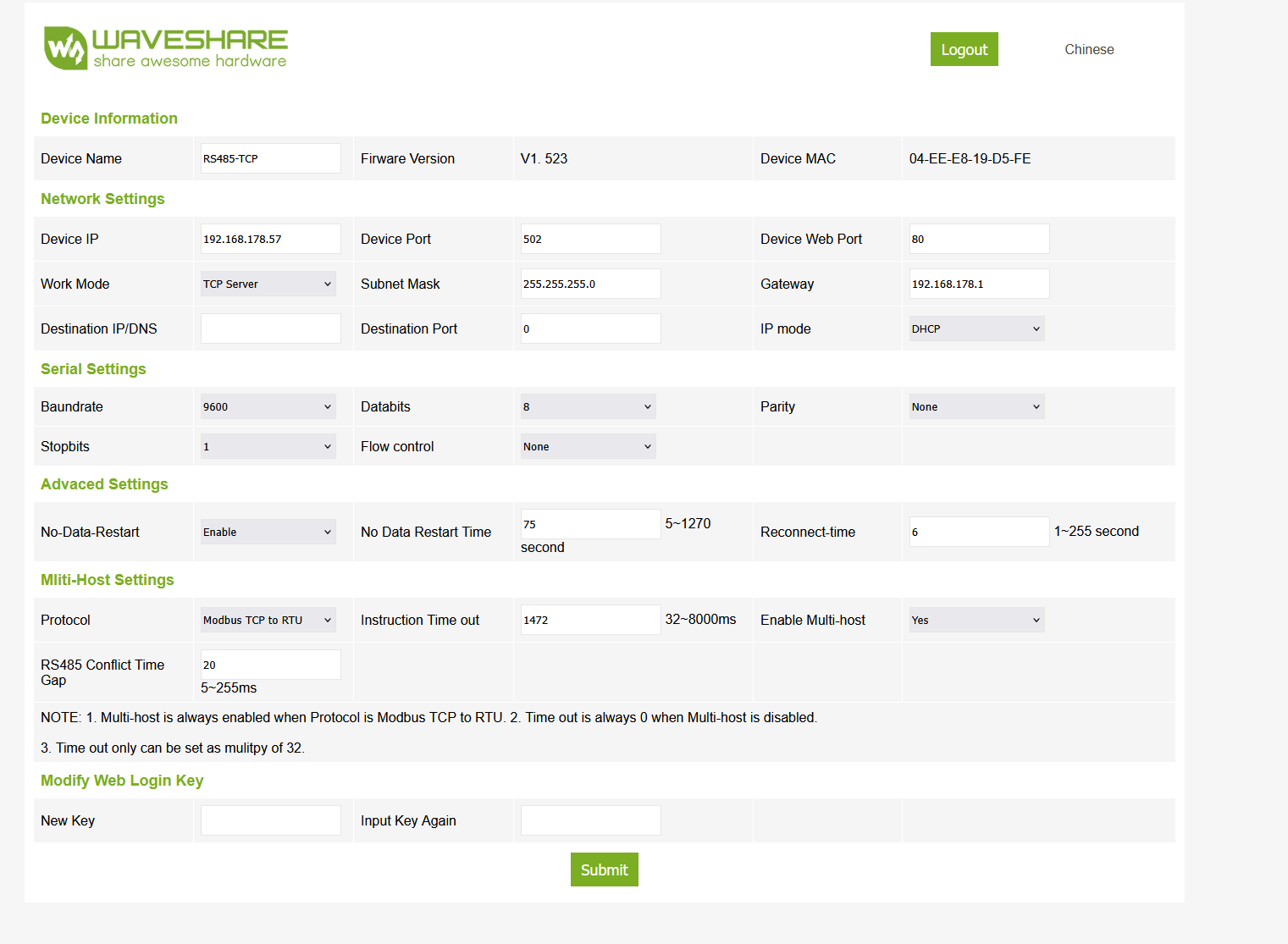Focus the New Key input
The width and height of the screenshot is (1288, 944).
tap(271, 820)
